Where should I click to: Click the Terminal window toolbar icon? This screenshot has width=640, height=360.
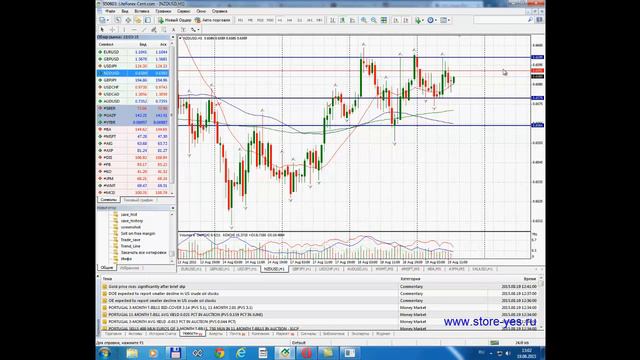click(148, 20)
